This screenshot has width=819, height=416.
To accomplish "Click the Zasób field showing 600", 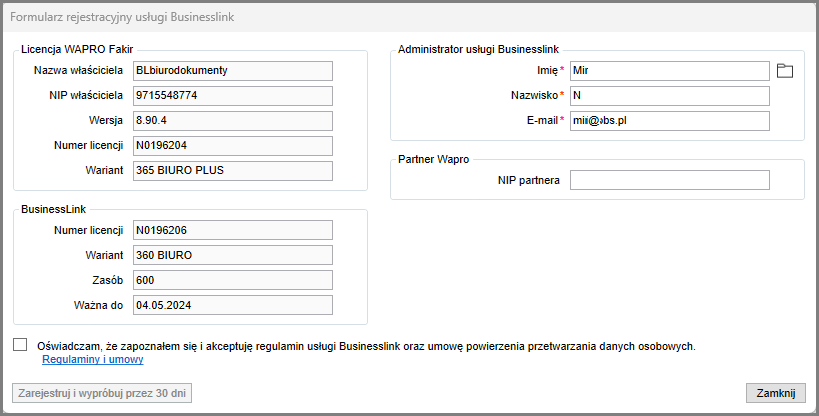I will click(233, 281).
